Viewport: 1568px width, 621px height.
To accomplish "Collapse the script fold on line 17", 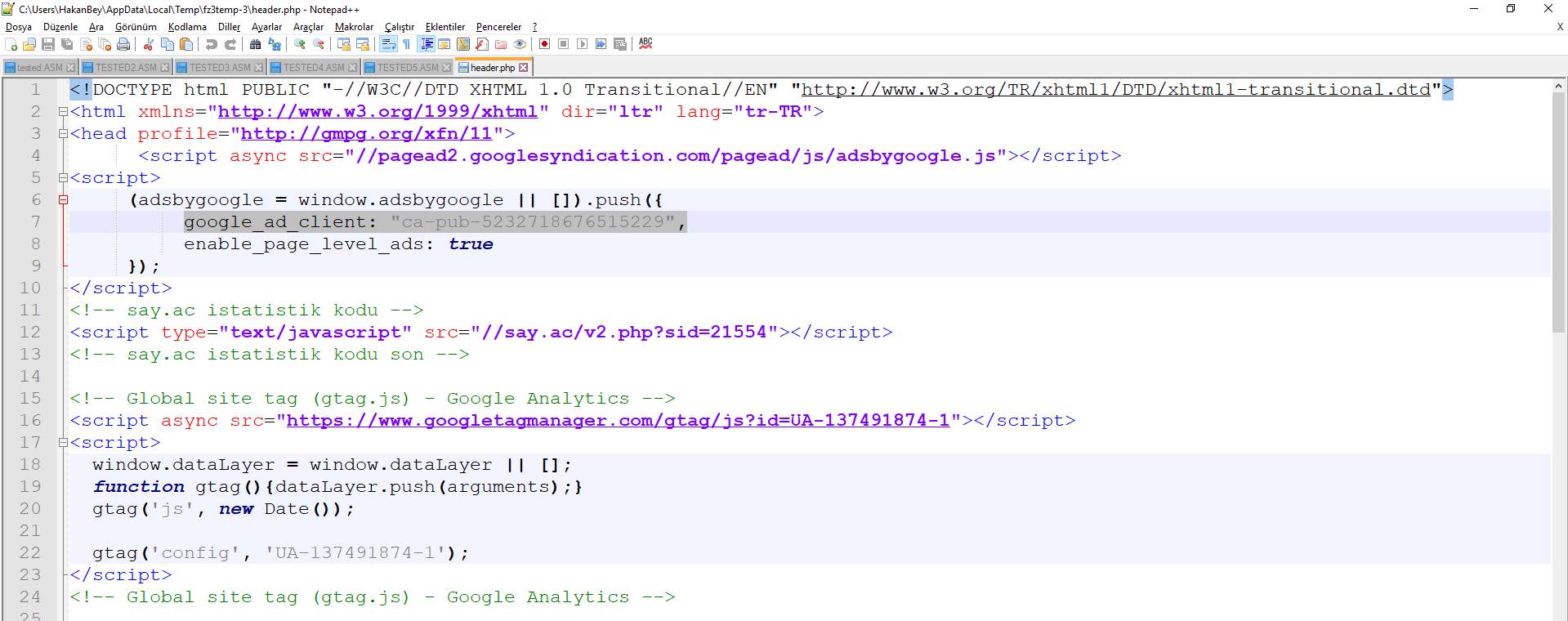I will tap(63, 443).
